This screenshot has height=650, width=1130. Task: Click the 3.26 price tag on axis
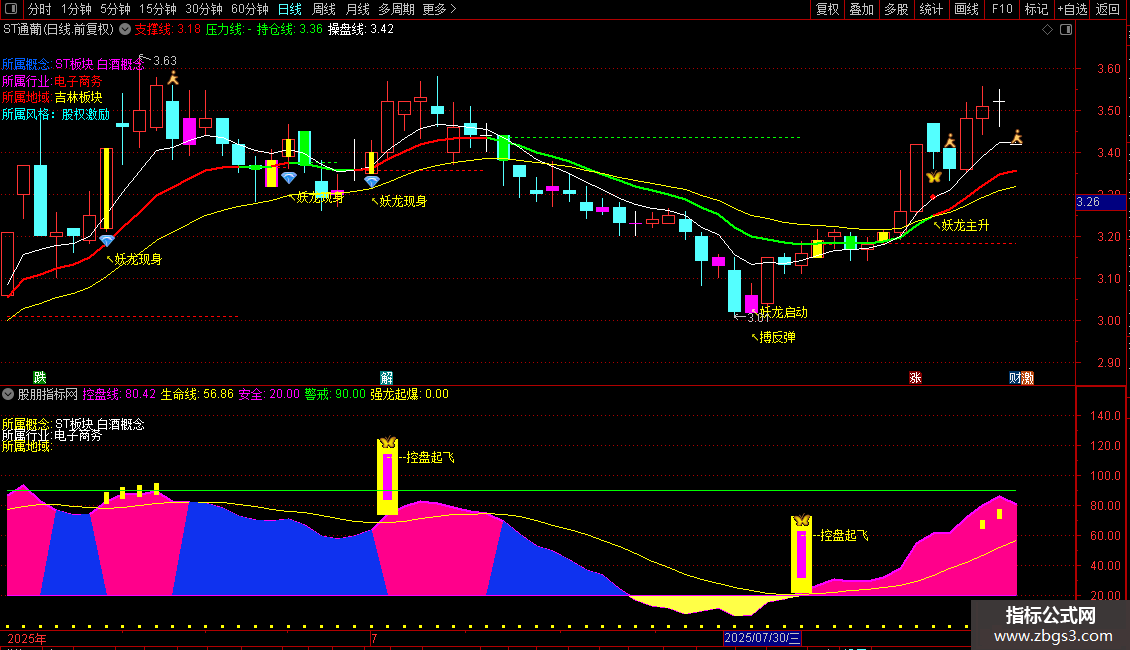click(x=1100, y=202)
